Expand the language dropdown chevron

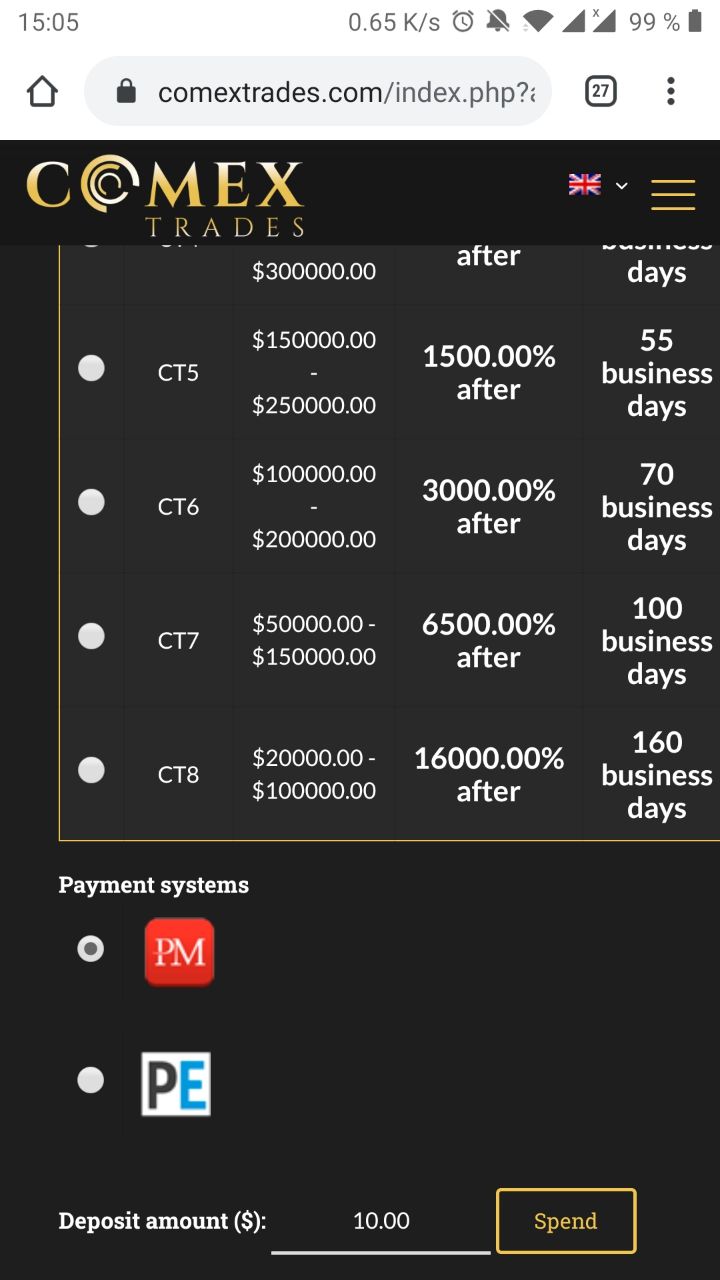(x=621, y=185)
